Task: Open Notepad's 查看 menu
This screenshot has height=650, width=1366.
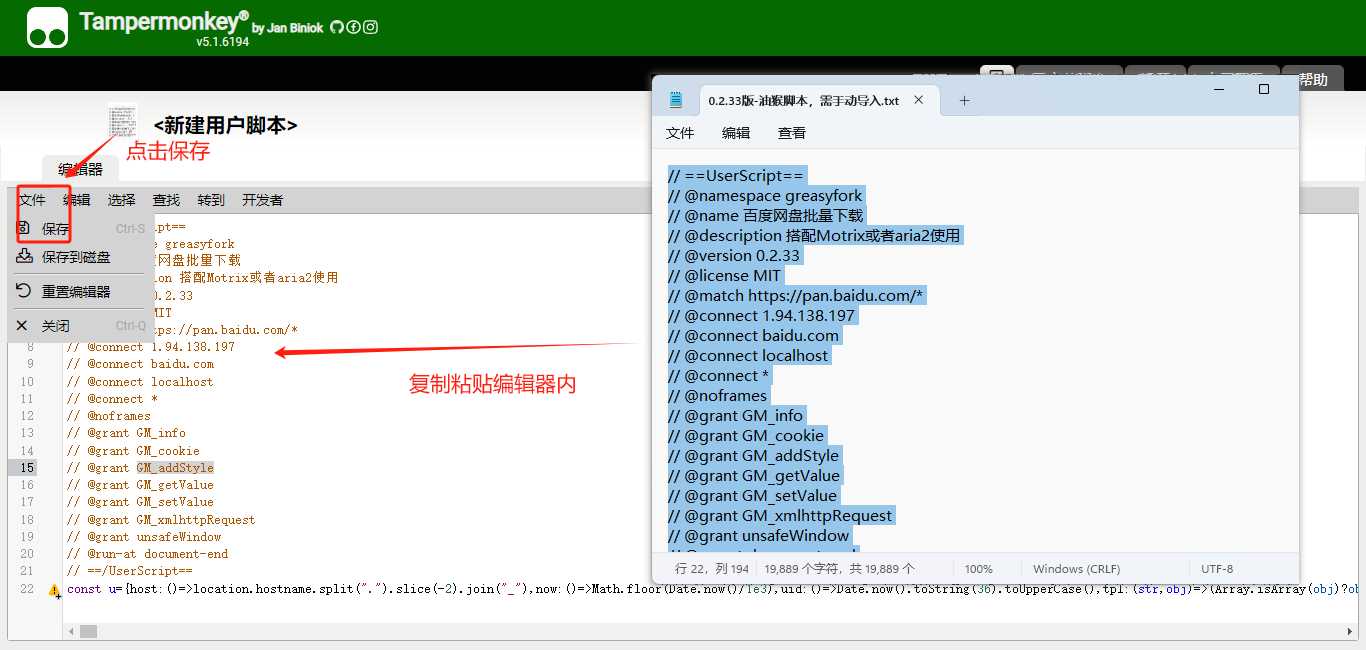Action: pyautogui.click(x=792, y=133)
